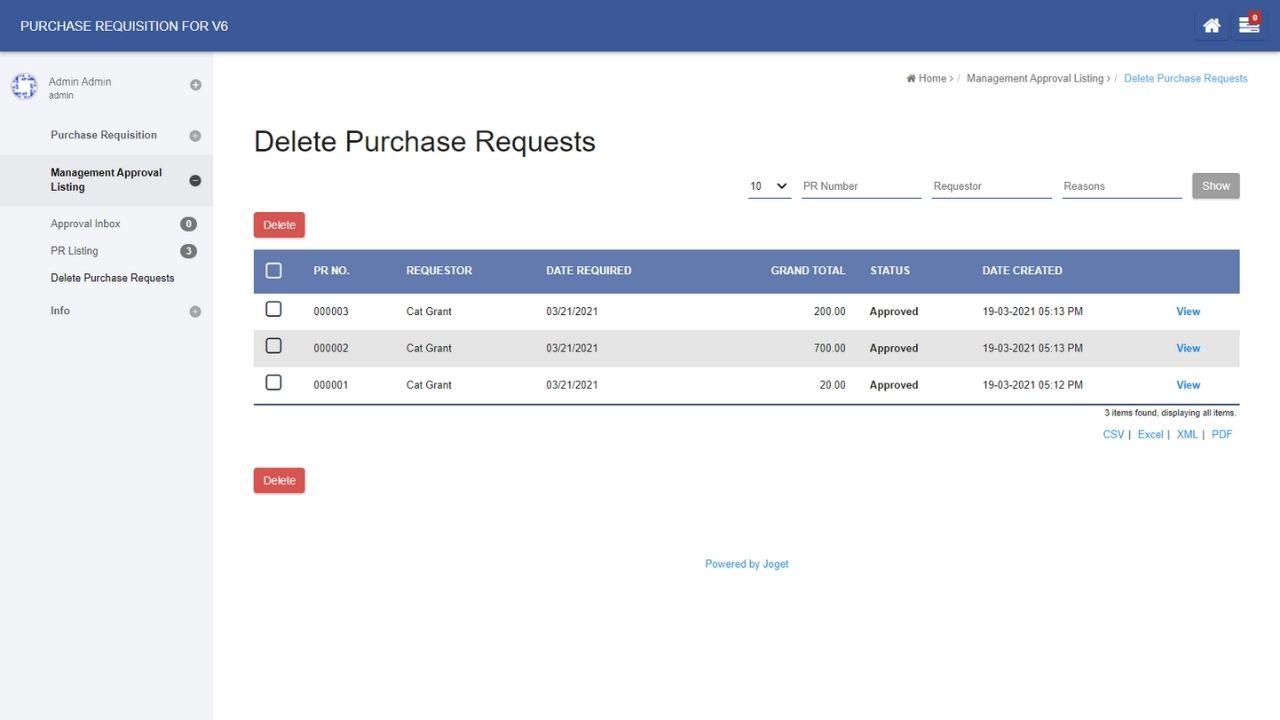Open the inbox notification icon
The image size is (1280, 720).
(1249, 26)
